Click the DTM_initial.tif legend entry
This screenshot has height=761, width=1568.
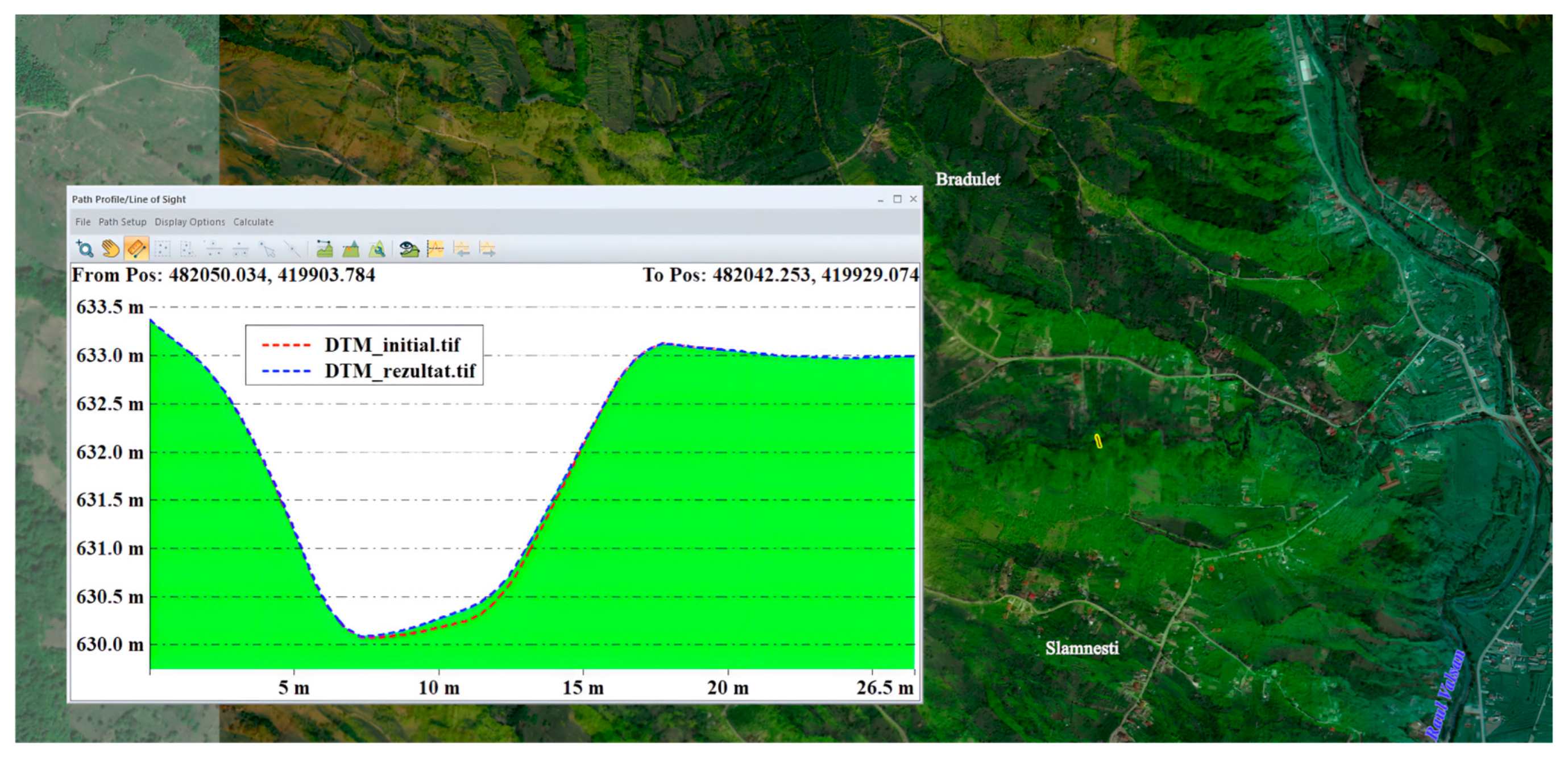(x=392, y=345)
